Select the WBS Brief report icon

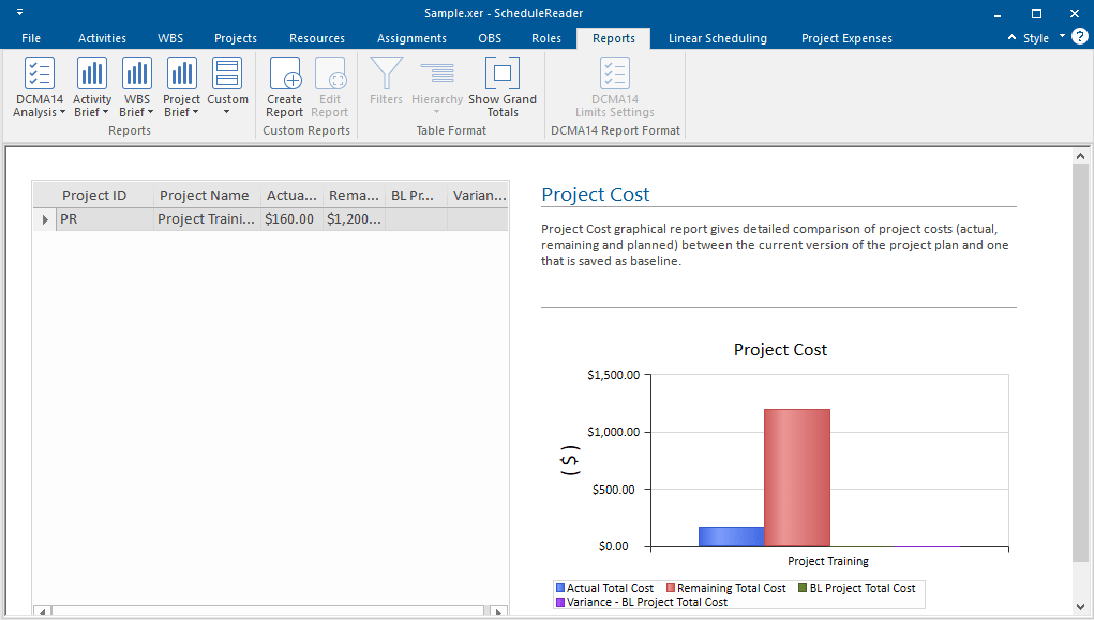137,75
